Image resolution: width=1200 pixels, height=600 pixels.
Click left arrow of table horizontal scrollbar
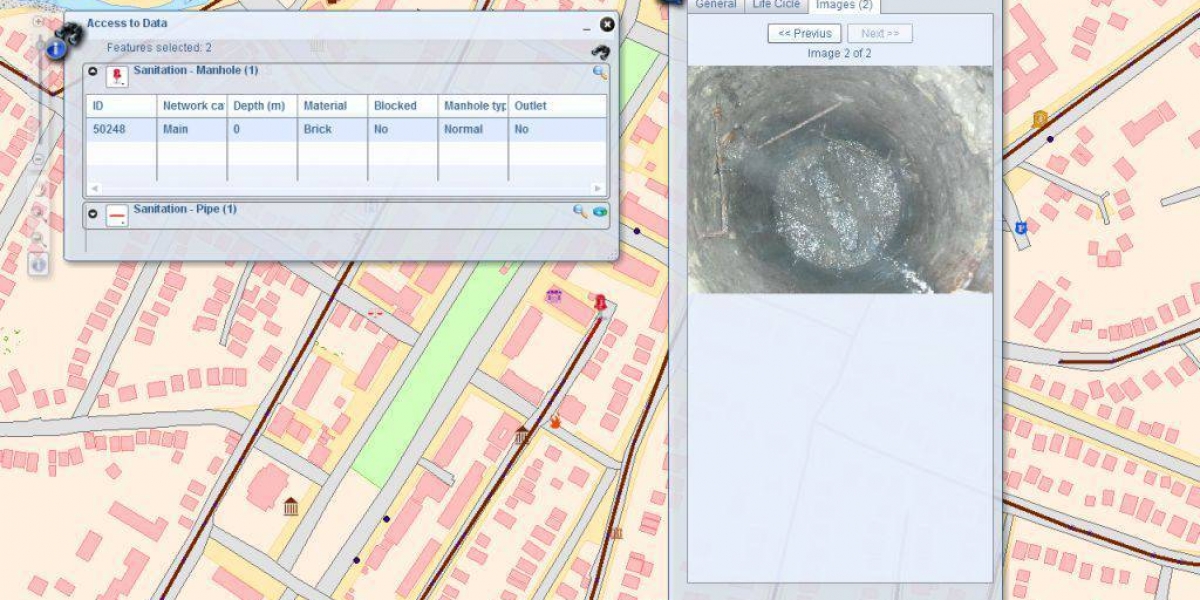click(93, 188)
